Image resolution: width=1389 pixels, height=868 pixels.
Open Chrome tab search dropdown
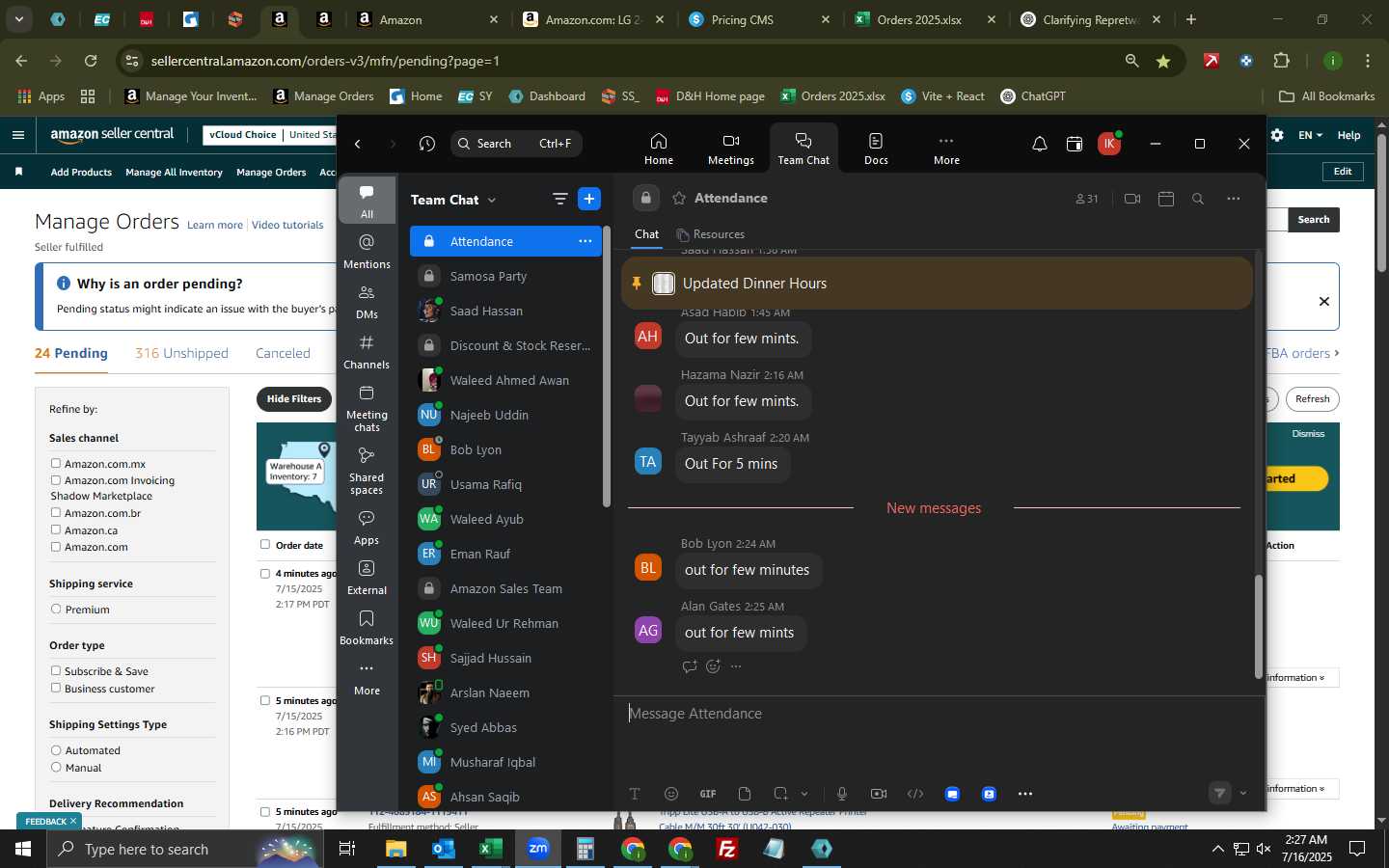click(18, 18)
